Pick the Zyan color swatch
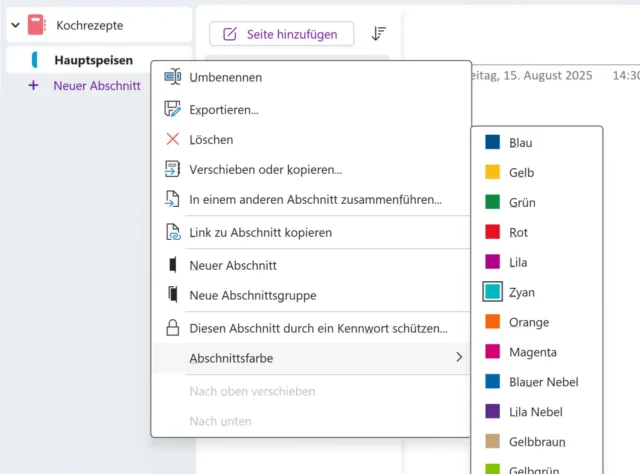Screen dimensions: 640x474 [492, 292]
